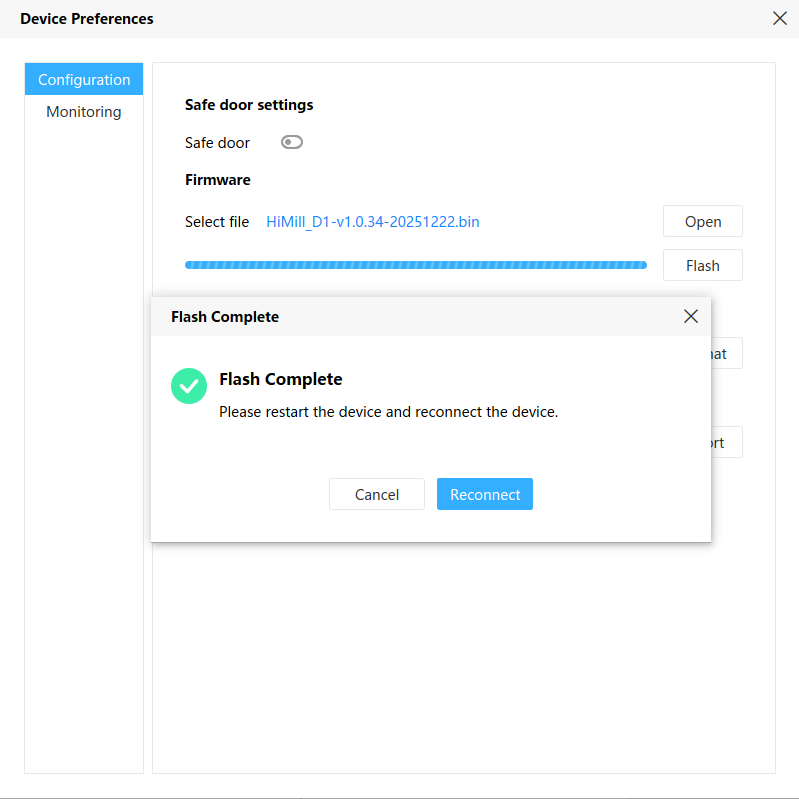This screenshot has width=799, height=799.
Task: Toggle the Safe door switch
Action: point(291,142)
